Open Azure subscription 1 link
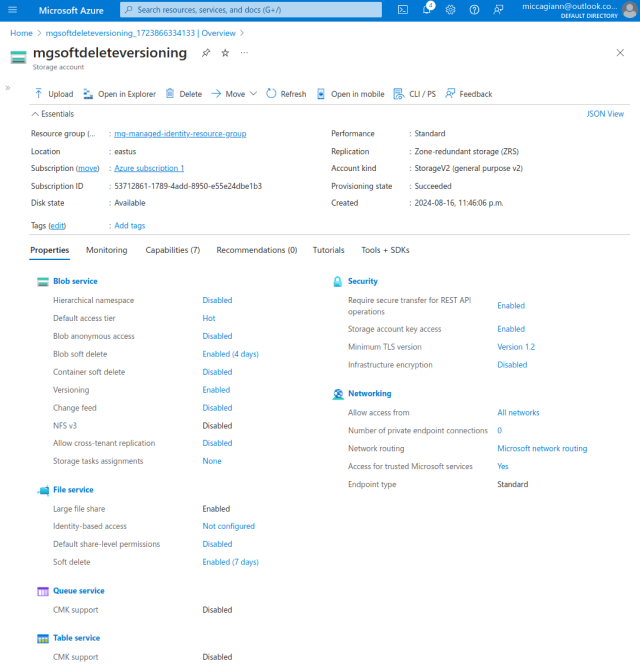Image resolution: width=640 pixels, height=667 pixels. (149, 168)
